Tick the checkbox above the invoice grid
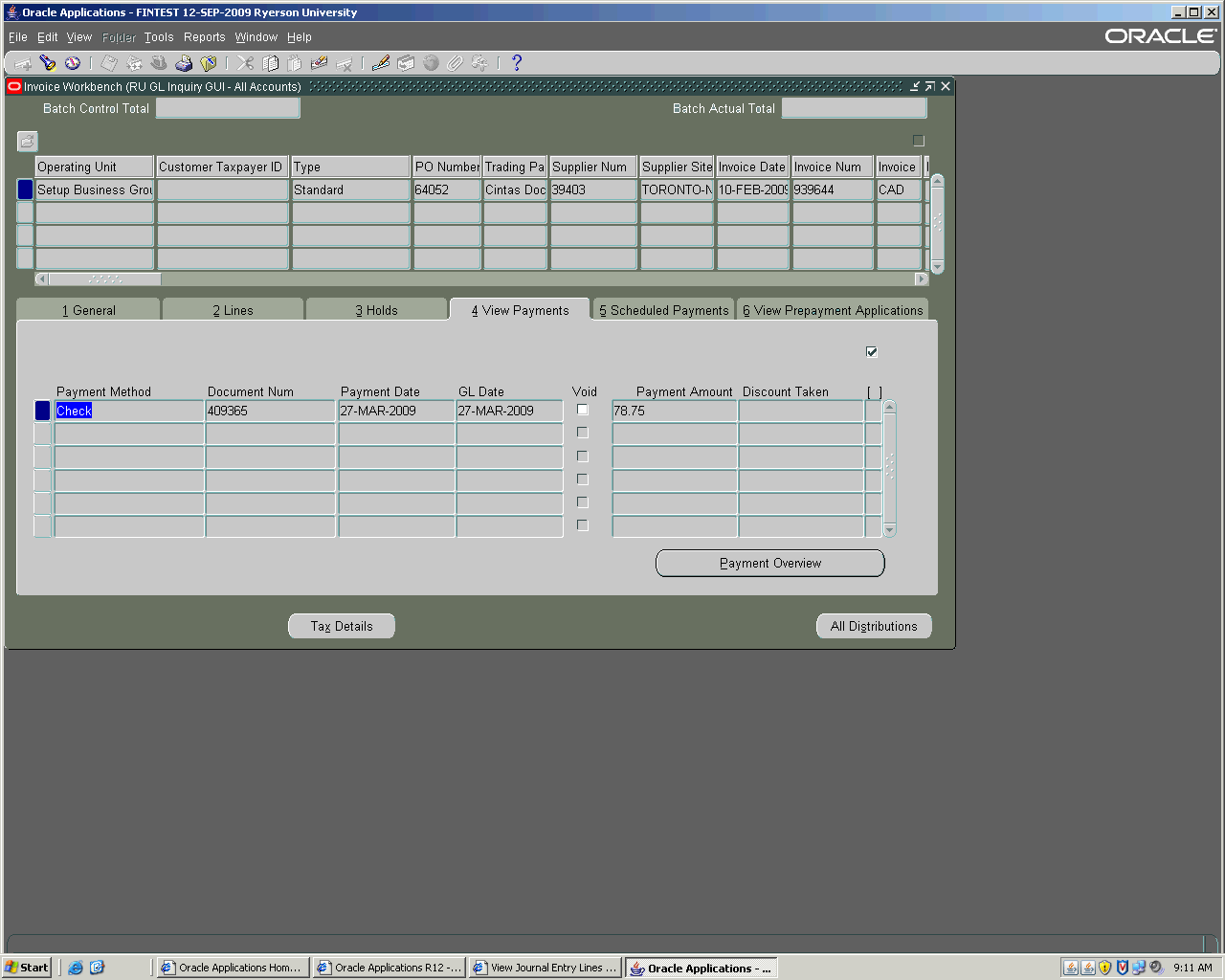 coord(919,141)
